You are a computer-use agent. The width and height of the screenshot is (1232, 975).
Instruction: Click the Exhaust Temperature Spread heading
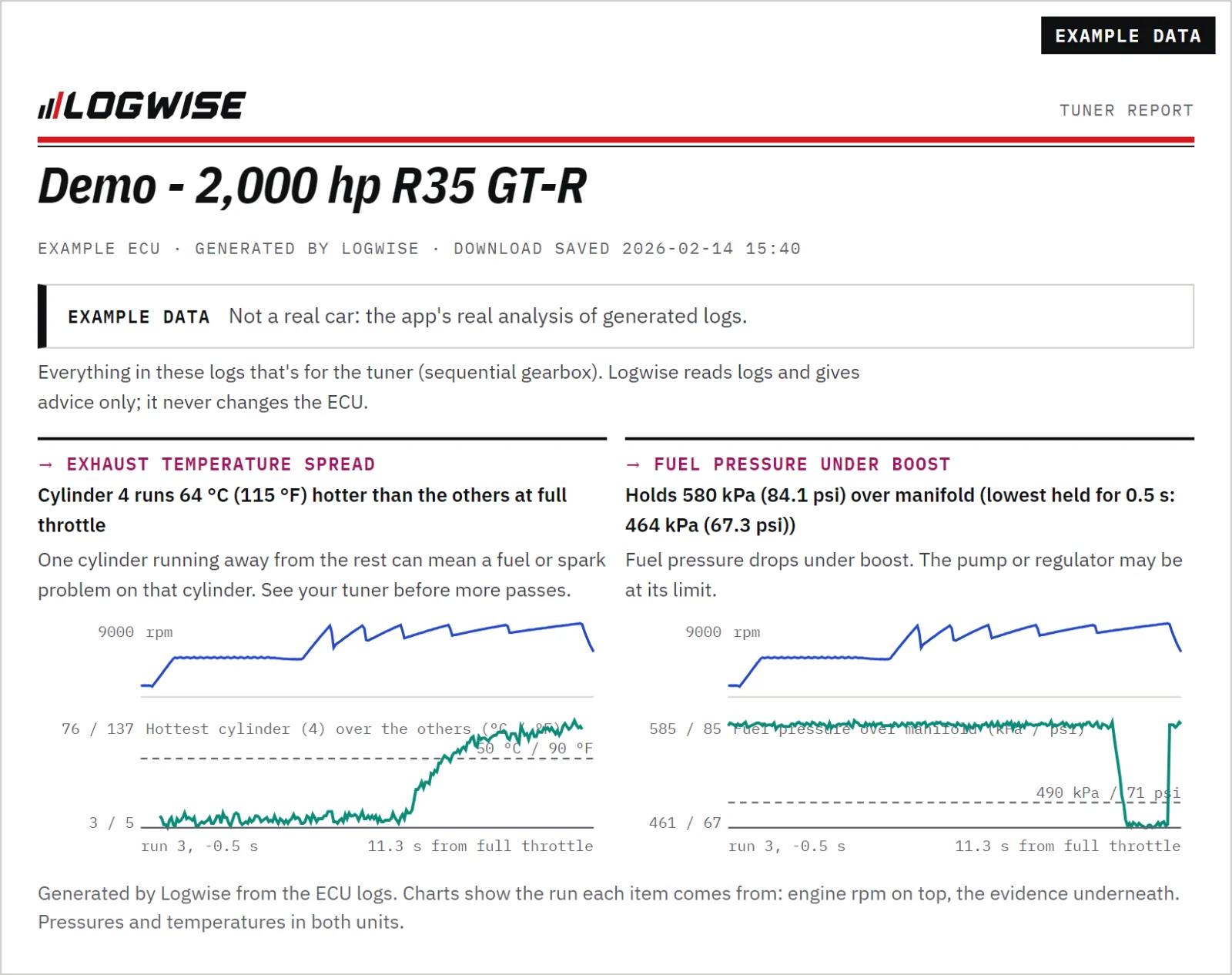[221, 464]
